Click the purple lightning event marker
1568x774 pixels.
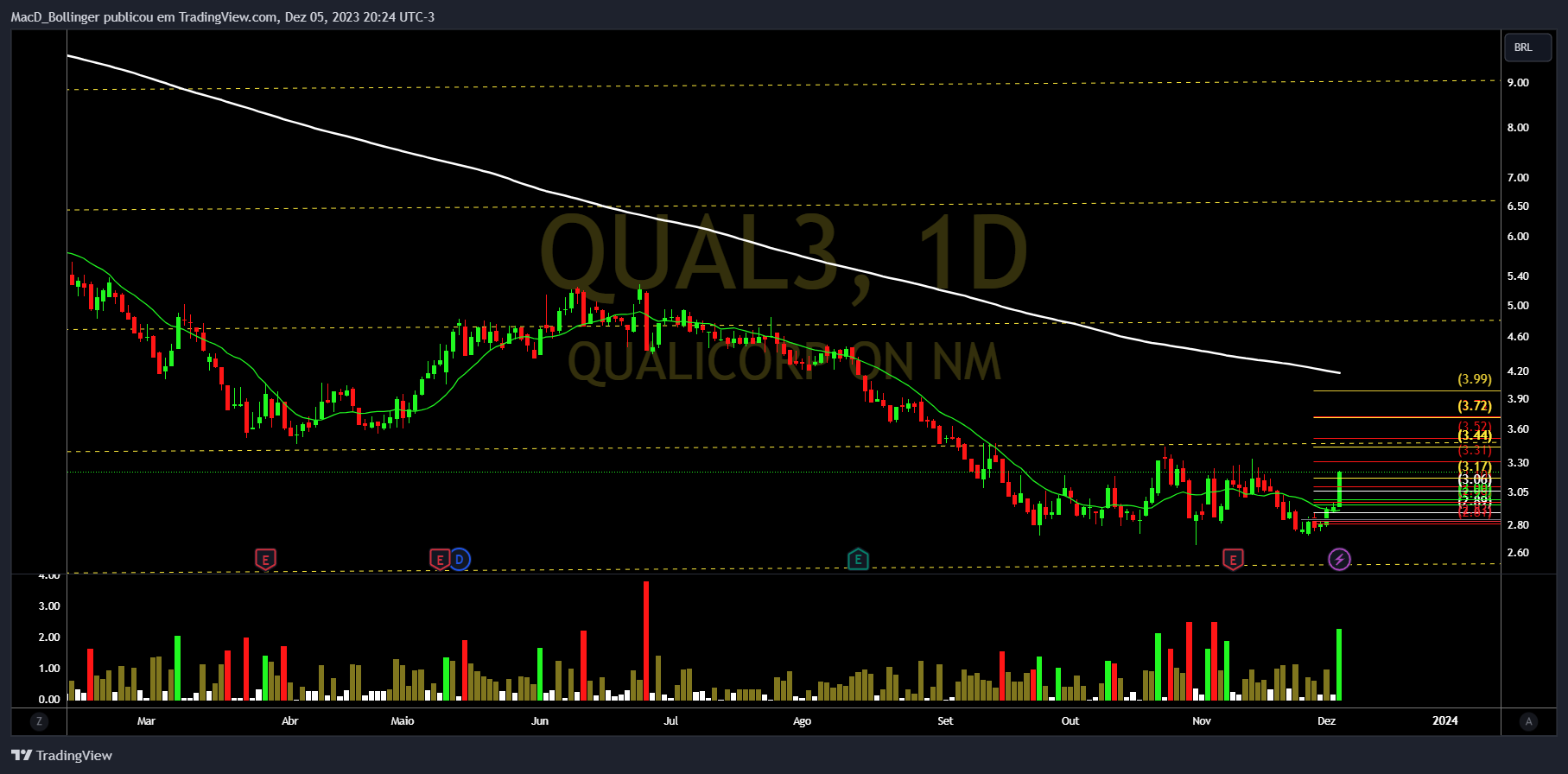click(1339, 560)
